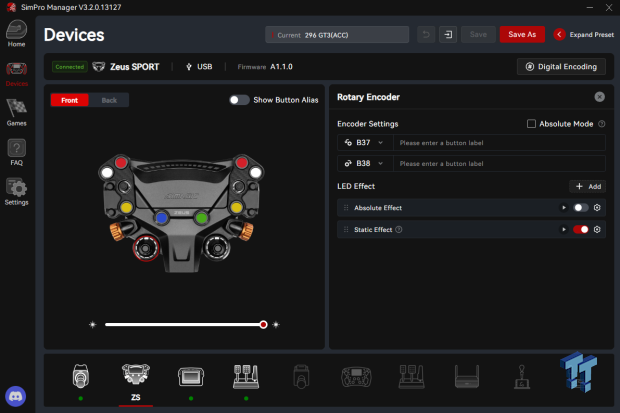Open settings gear for Static Effect
Screen dimensions: 620x413
[x=597, y=229]
